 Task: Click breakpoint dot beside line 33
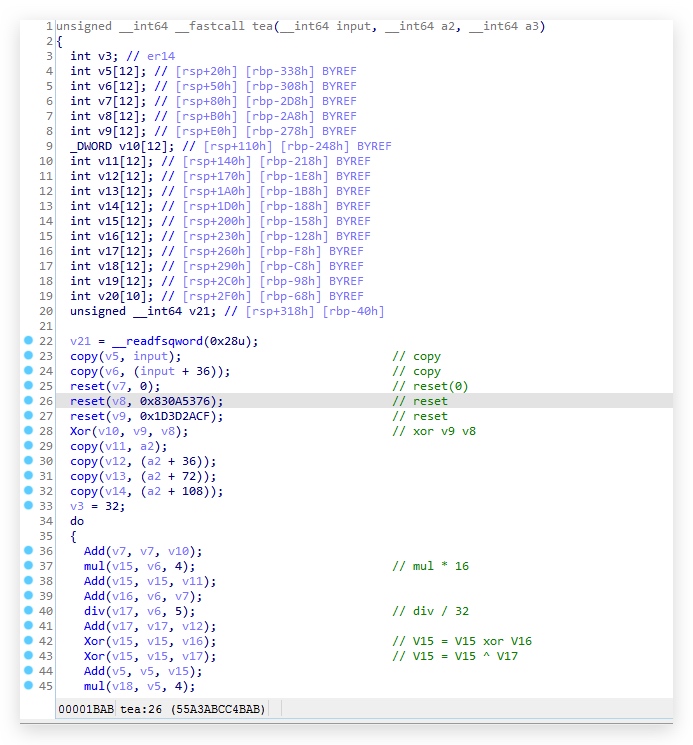click(28, 505)
